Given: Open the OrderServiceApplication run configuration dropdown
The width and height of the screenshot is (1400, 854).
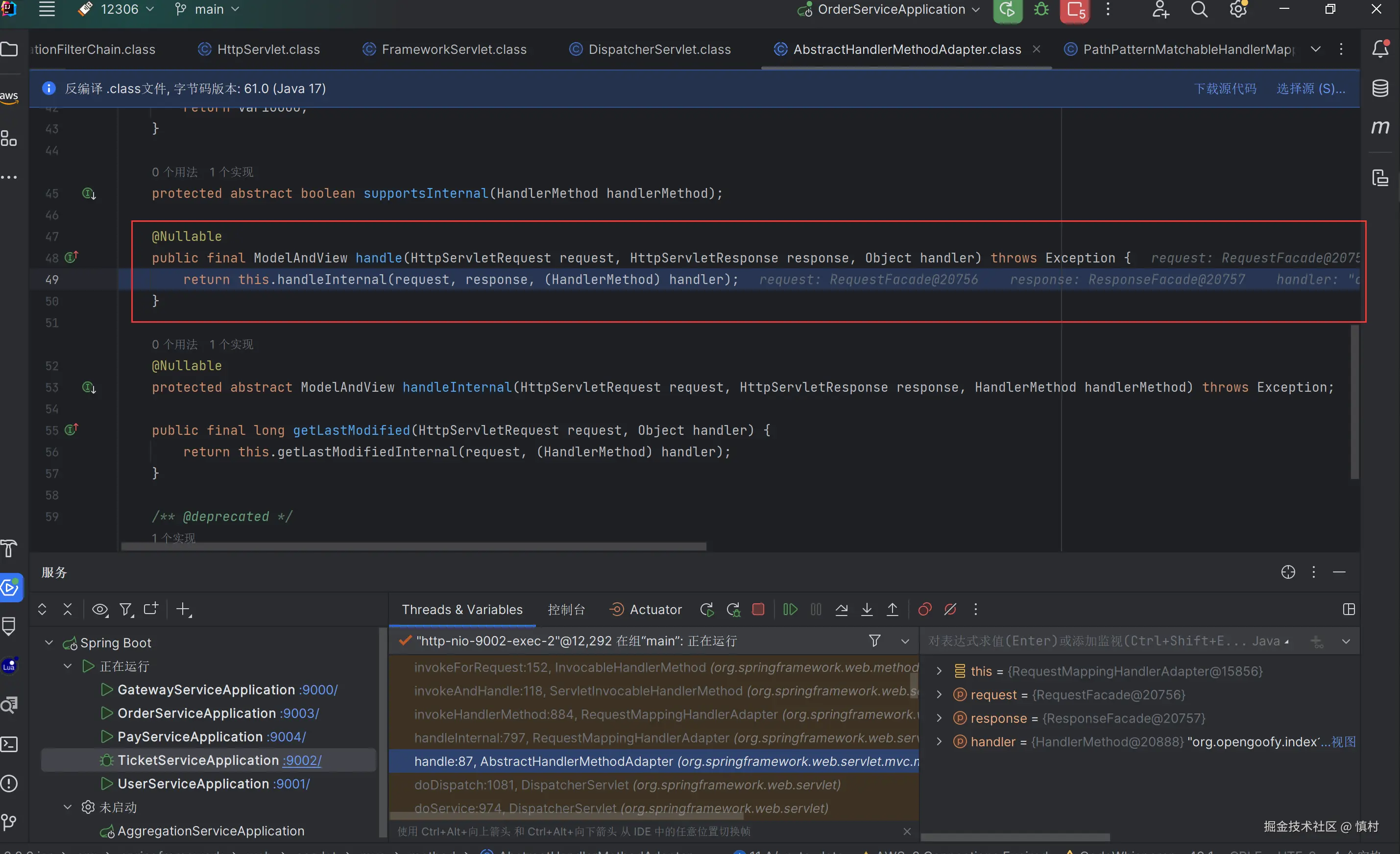Looking at the screenshot, I should coord(891,10).
